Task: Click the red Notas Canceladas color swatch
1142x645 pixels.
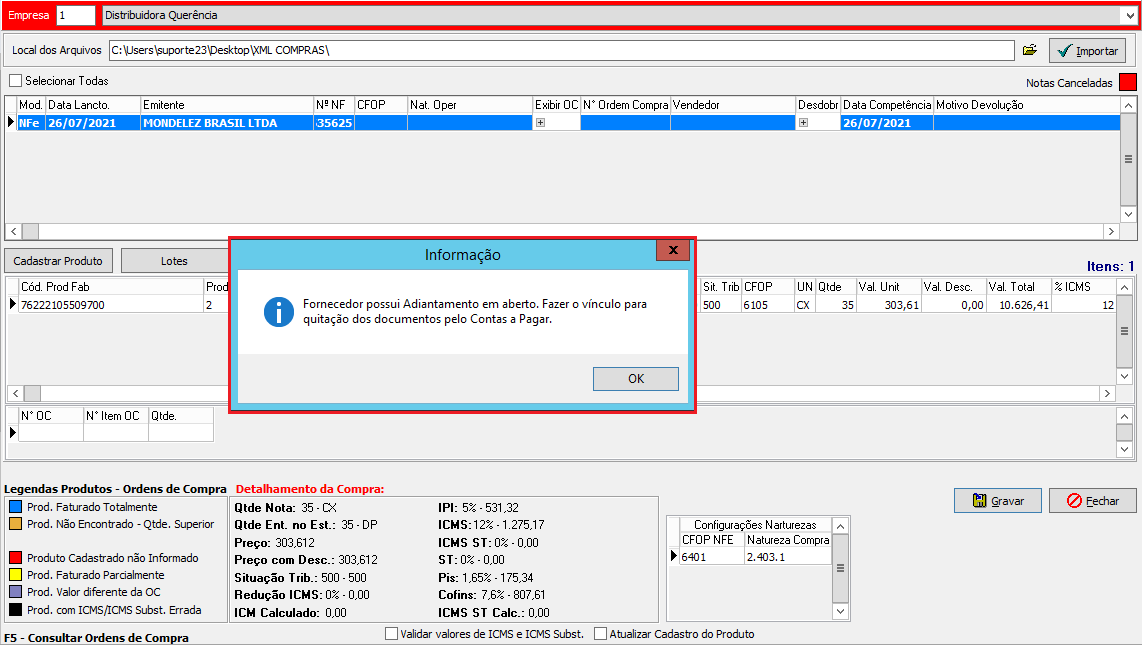Action: [1127, 82]
